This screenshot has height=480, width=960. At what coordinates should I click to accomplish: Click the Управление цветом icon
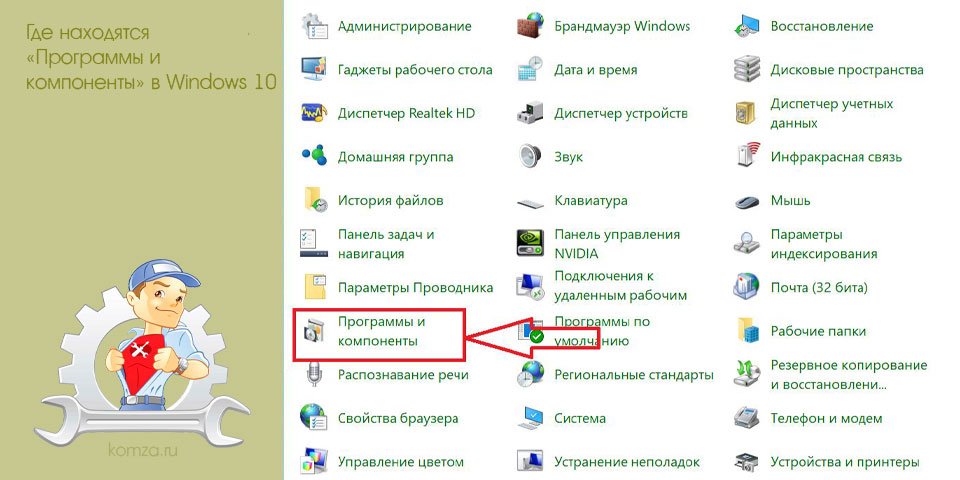click(x=315, y=462)
